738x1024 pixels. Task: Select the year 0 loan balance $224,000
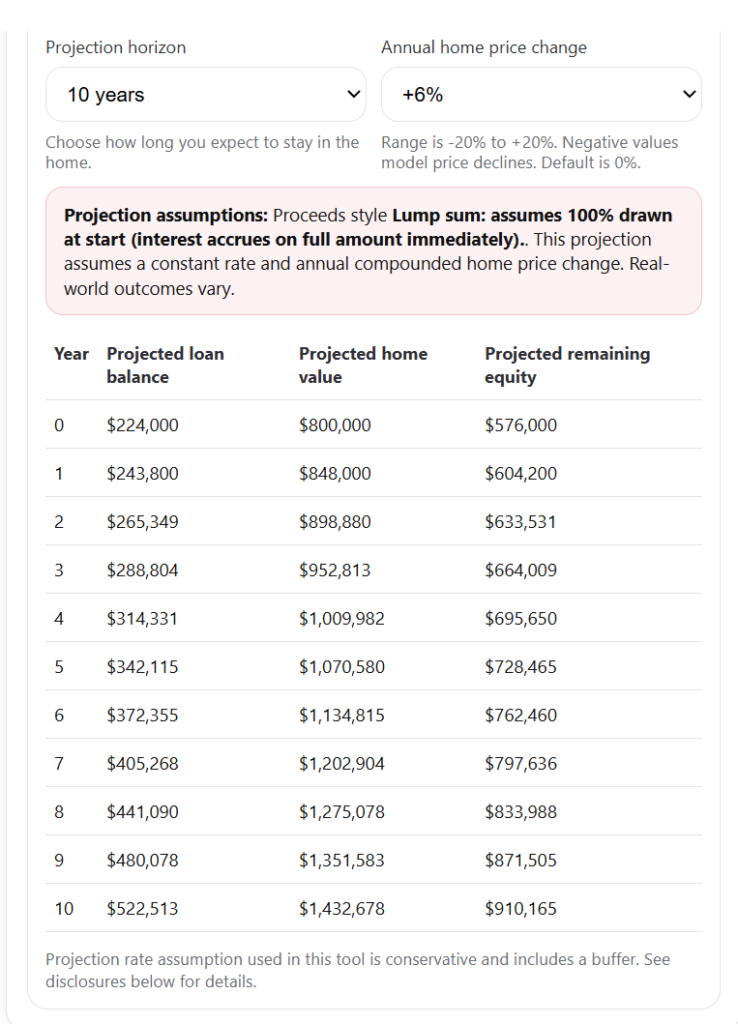pos(142,425)
